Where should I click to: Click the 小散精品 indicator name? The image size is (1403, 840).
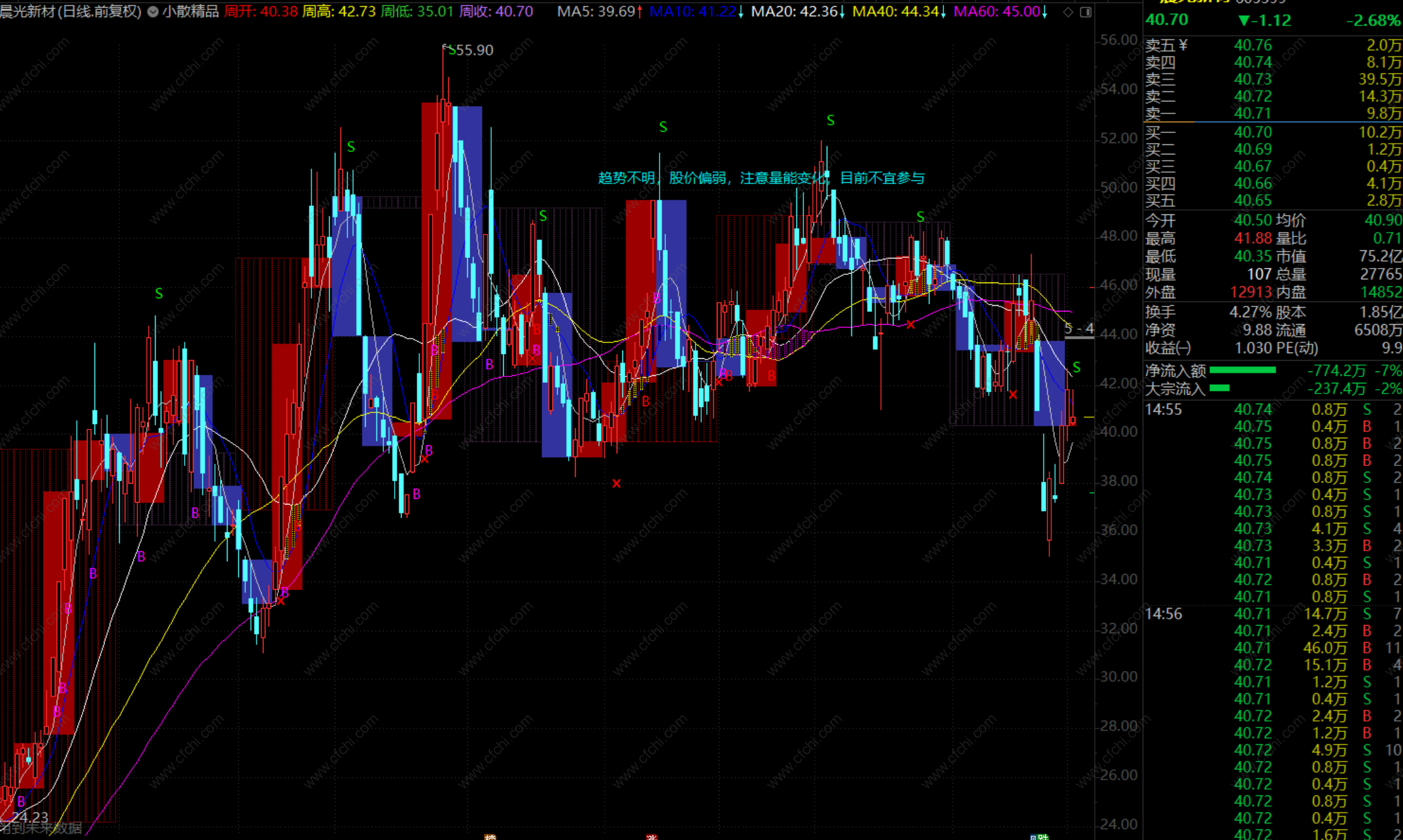[190, 11]
